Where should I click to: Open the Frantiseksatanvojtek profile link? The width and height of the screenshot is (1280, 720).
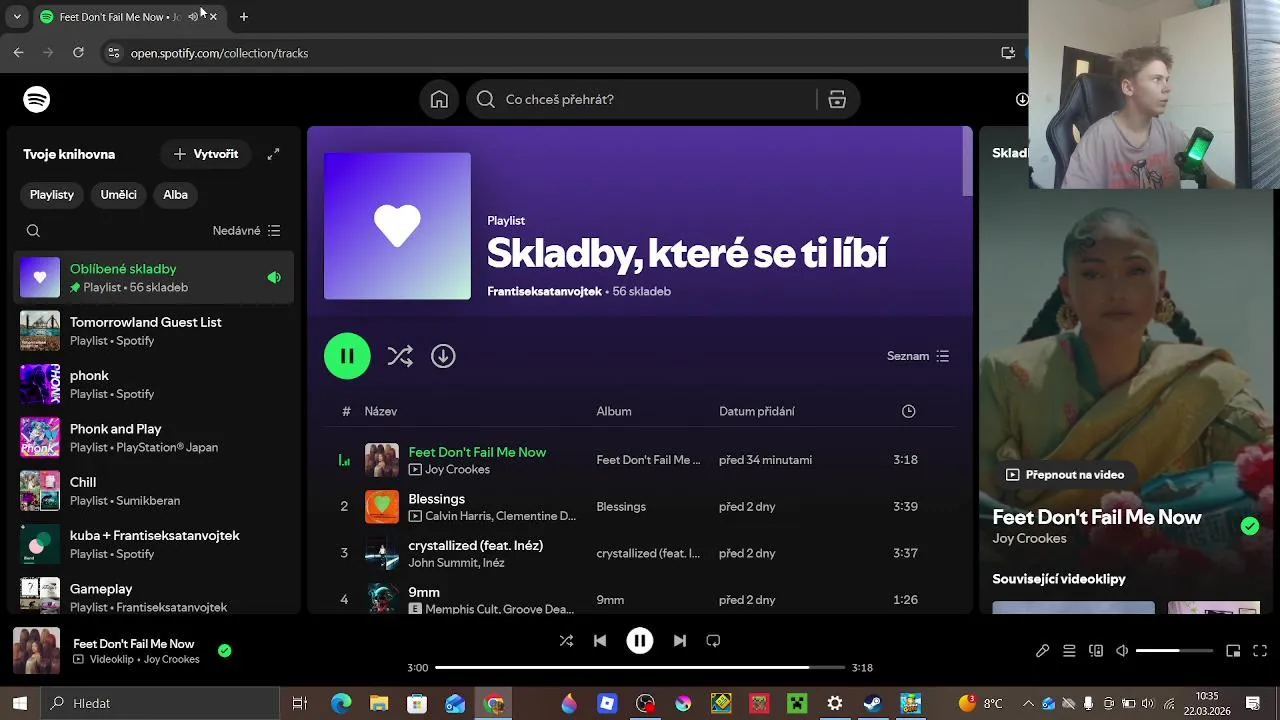pyautogui.click(x=544, y=291)
